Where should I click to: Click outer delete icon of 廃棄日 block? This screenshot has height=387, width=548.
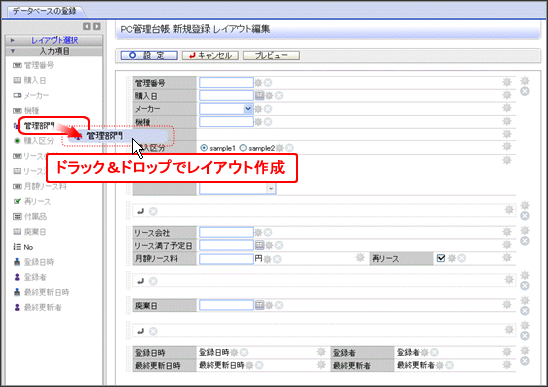pyautogui.click(x=525, y=311)
